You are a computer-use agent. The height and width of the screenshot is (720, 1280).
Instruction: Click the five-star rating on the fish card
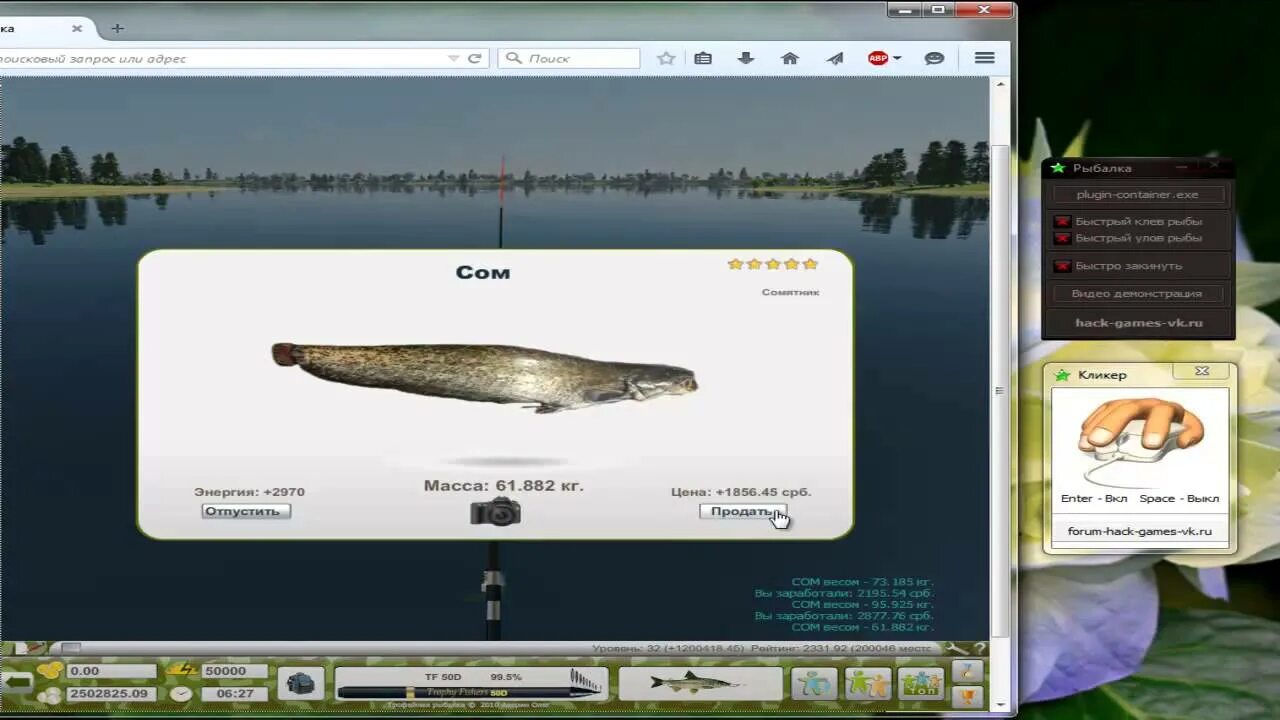coord(773,264)
